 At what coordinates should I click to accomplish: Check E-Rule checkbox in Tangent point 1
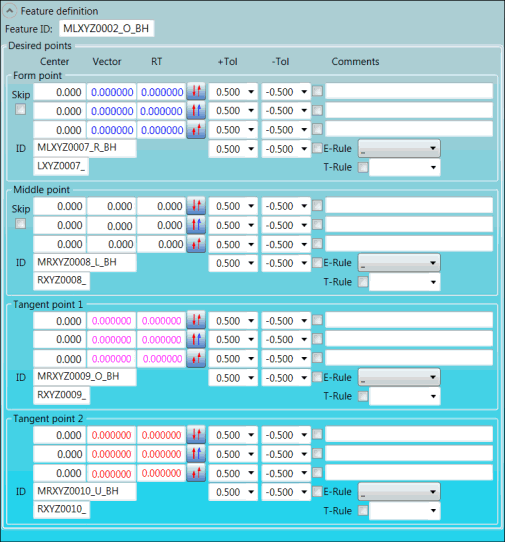tap(318, 377)
